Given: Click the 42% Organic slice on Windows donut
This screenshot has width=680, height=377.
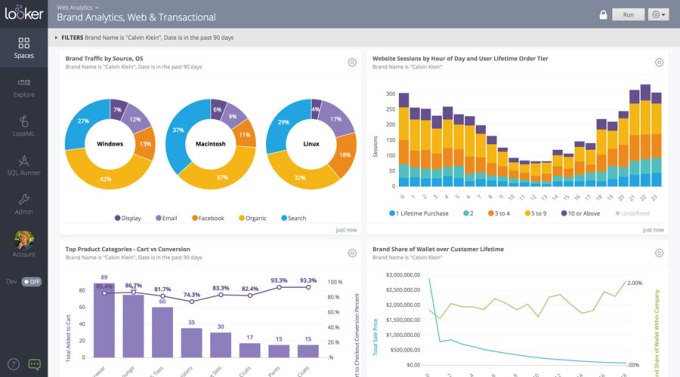Looking at the screenshot, I should 105,178.
